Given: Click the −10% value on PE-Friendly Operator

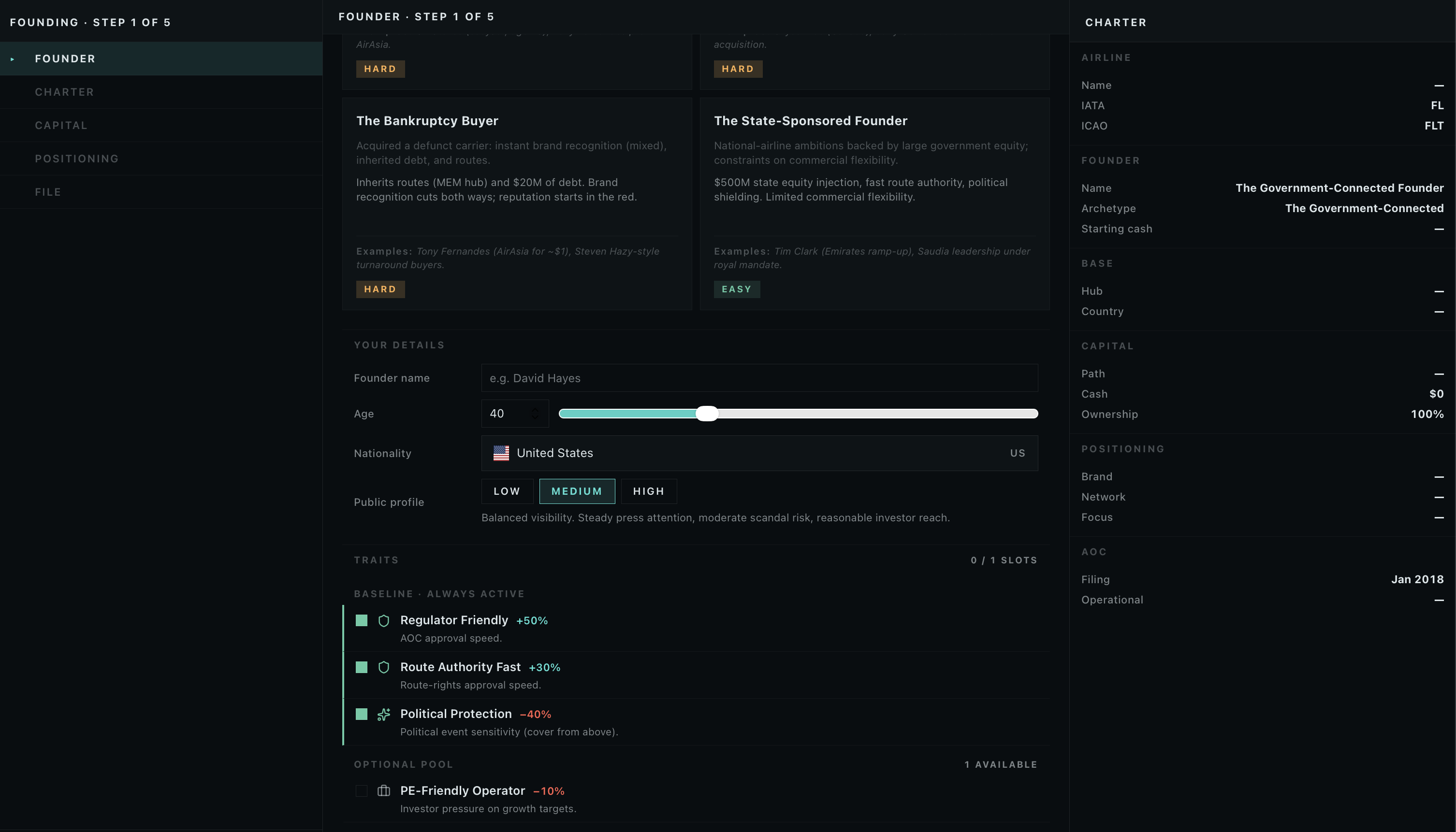Looking at the screenshot, I should point(549,791).
